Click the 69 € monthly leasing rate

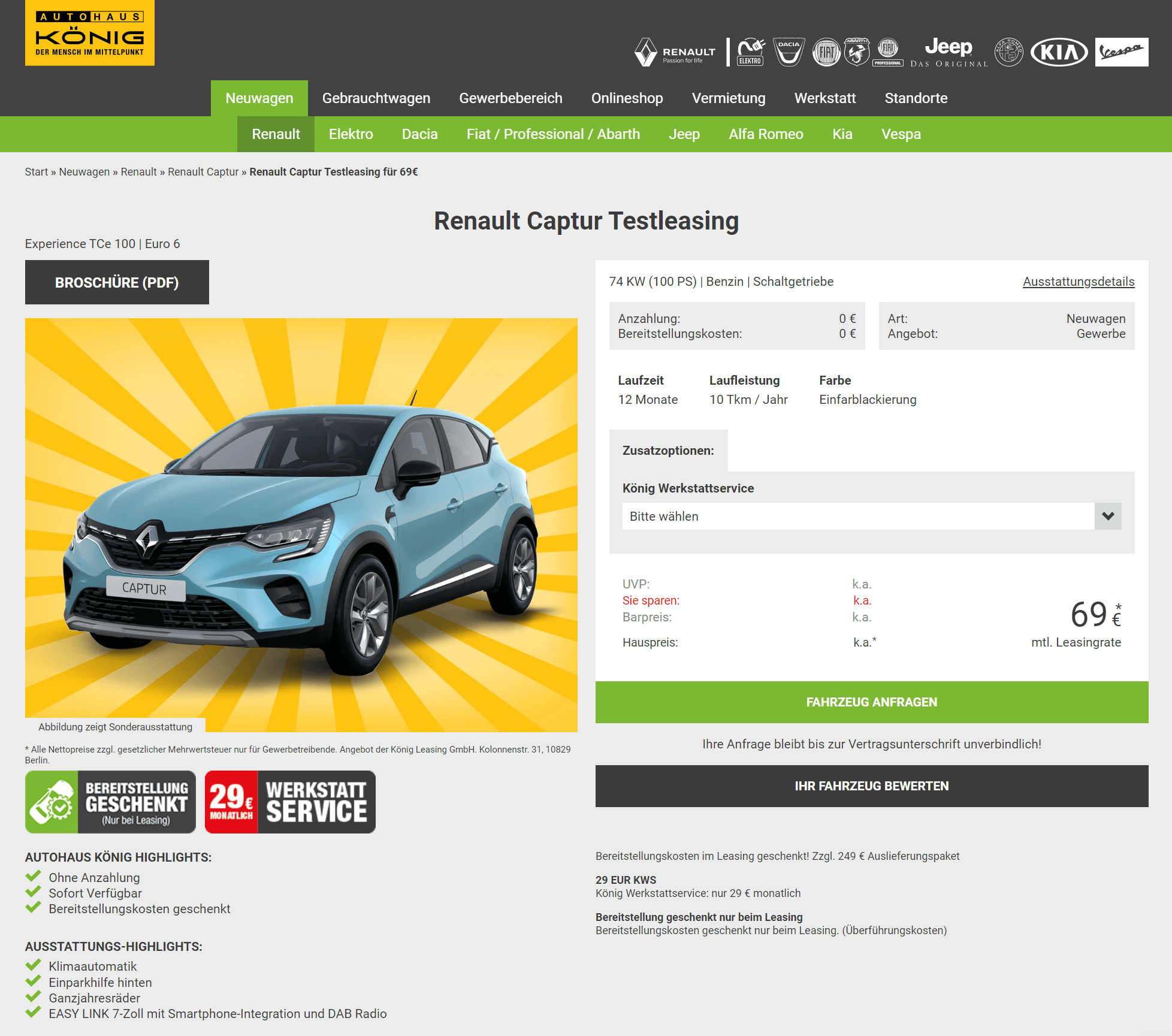pyautogui.click(x=1096, y=615)
